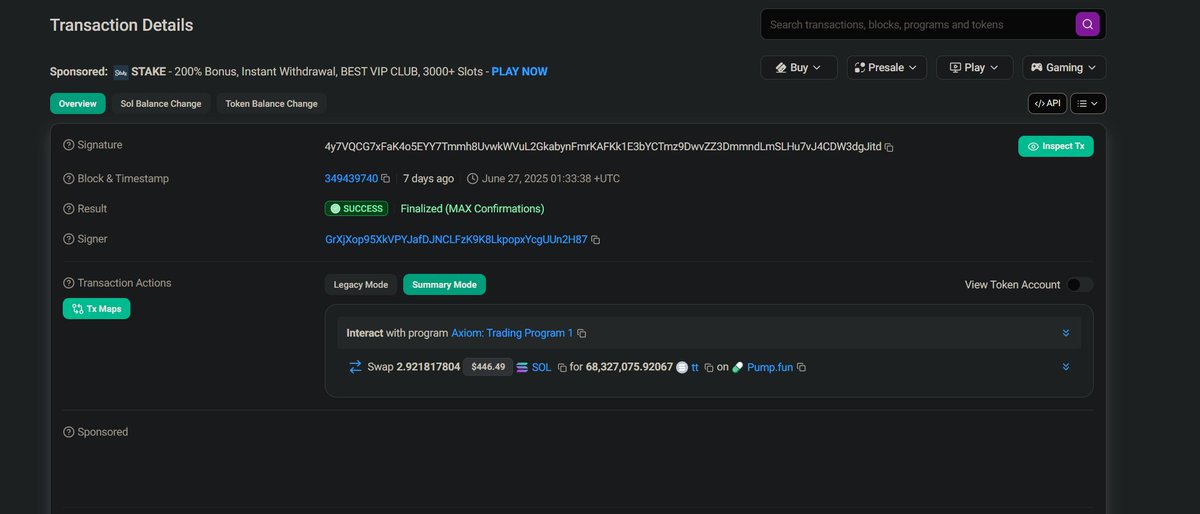Select Summary Mode view

click(x=444, y=285)
